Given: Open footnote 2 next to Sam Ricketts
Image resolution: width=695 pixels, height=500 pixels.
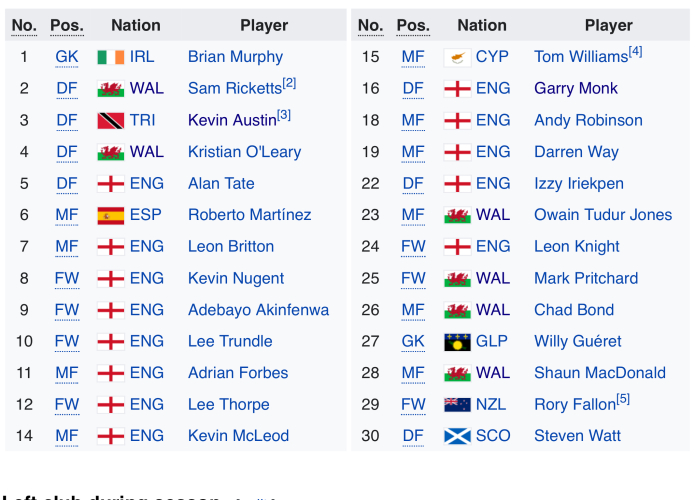Looking at the screenshot, I should tap(289, 83).
